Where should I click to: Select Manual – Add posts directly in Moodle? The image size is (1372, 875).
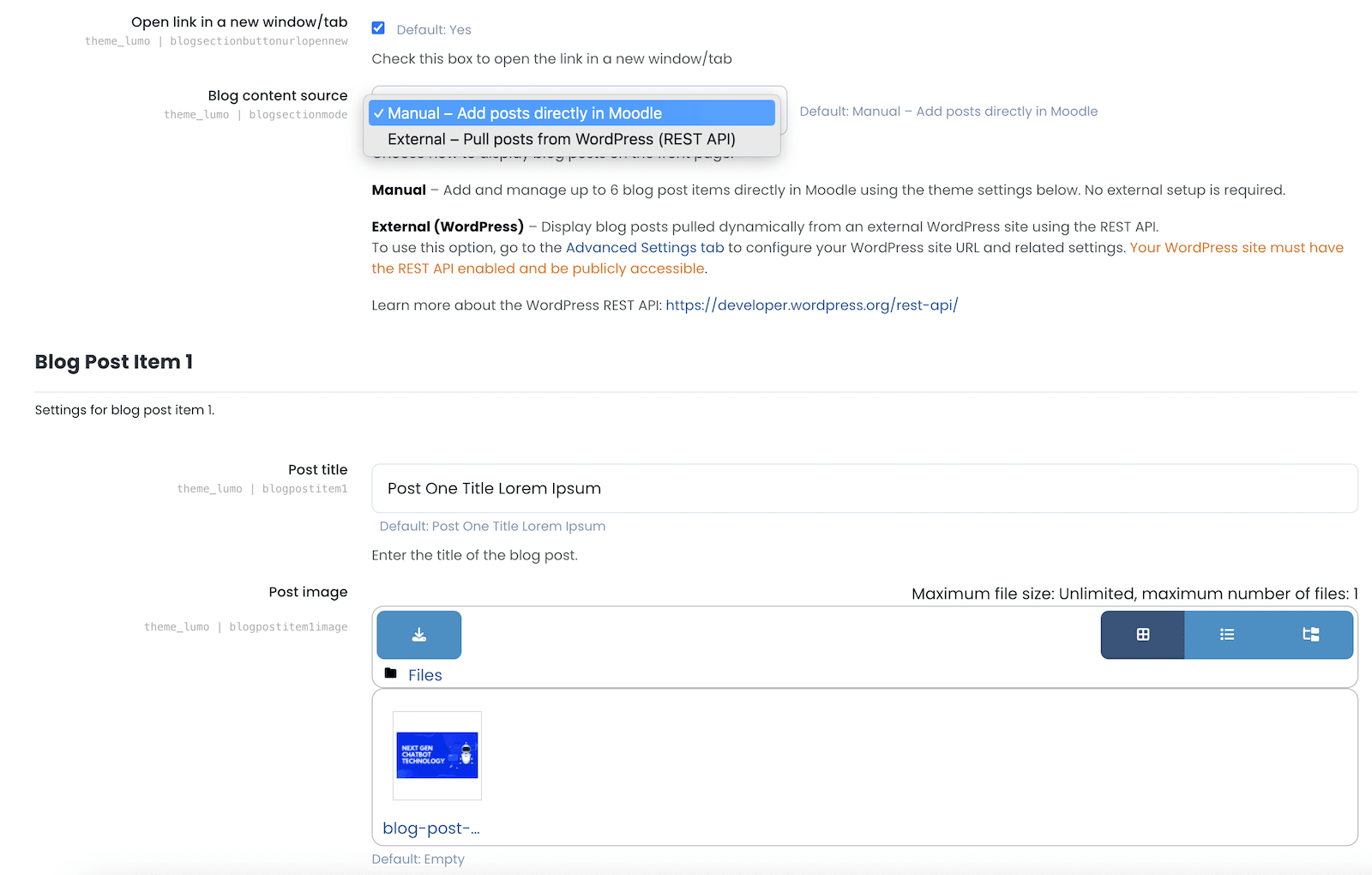[572, 113]
